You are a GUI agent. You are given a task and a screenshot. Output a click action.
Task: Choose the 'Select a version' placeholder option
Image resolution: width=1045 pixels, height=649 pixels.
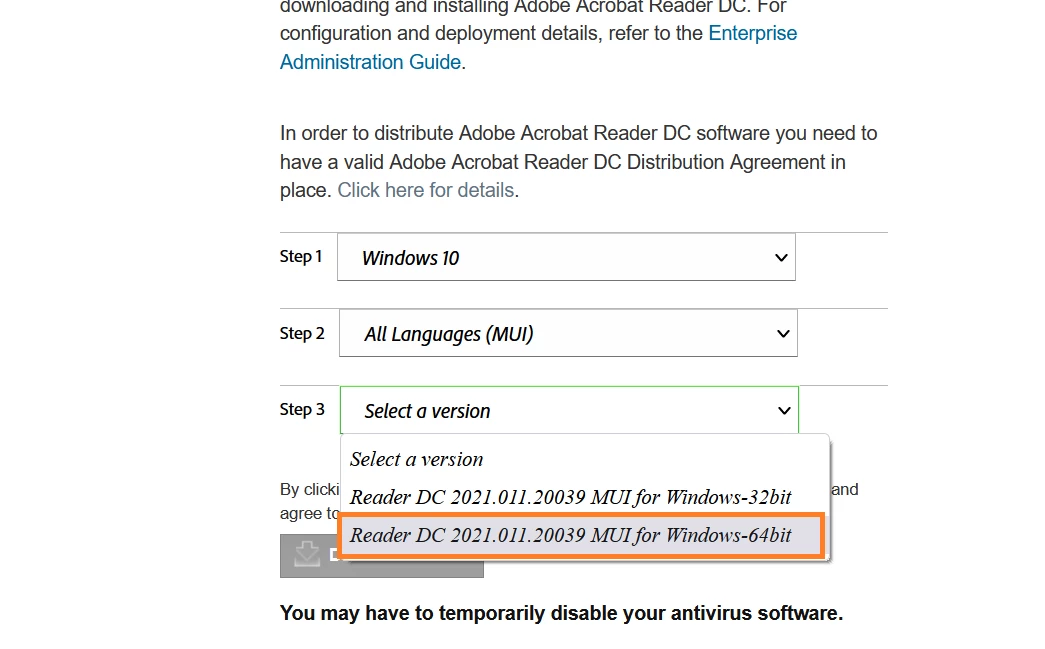pyautogui.click(x=584, y=460)
